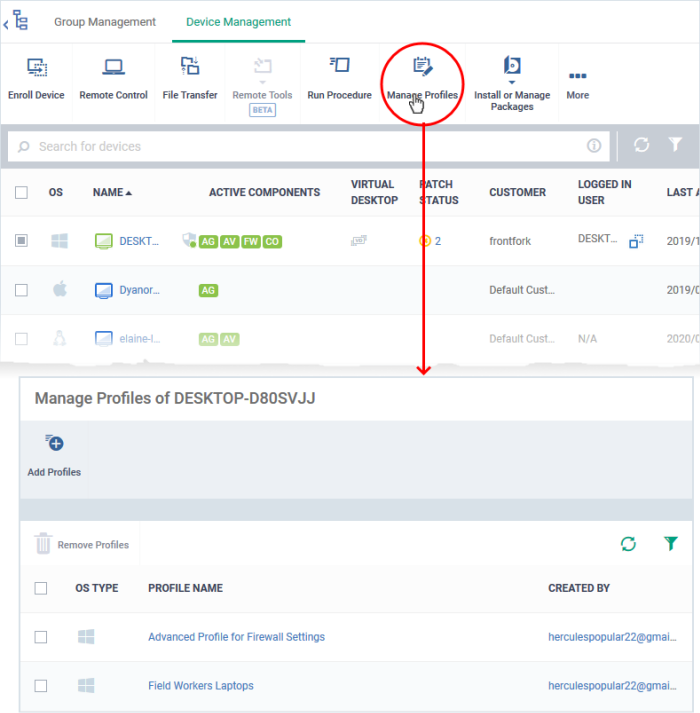
Task: Click the Run Procedure icon
Action: click(x=339, y=68)
